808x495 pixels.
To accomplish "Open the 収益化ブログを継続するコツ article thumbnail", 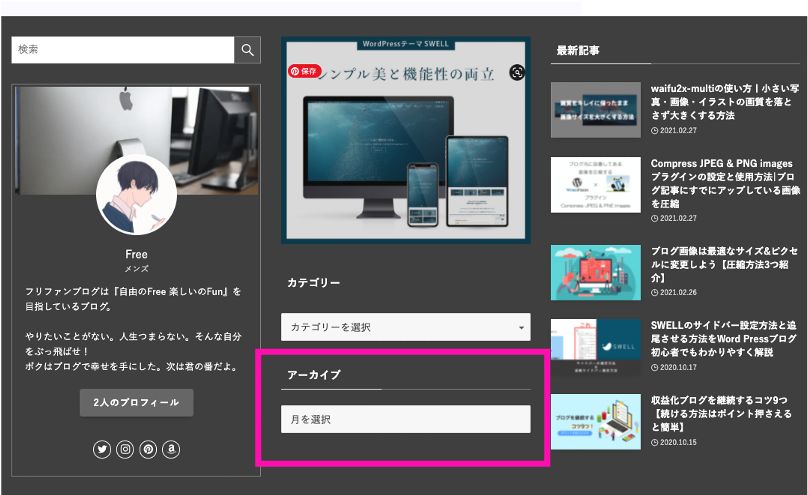I will [596, 422].
